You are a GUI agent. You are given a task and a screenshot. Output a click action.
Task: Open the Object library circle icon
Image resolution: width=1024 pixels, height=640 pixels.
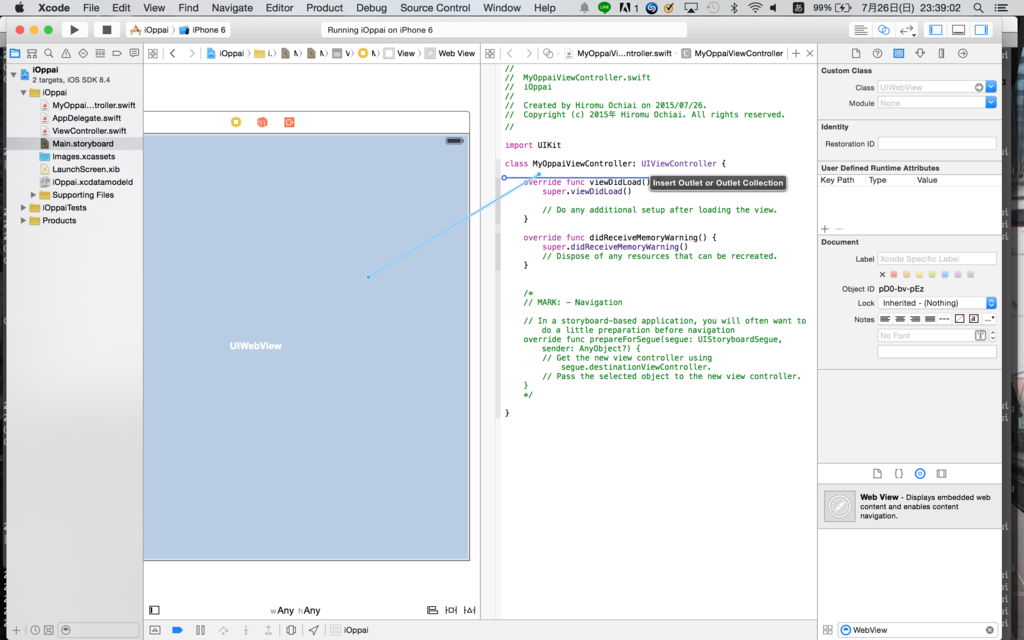click(x=920, y=473)
